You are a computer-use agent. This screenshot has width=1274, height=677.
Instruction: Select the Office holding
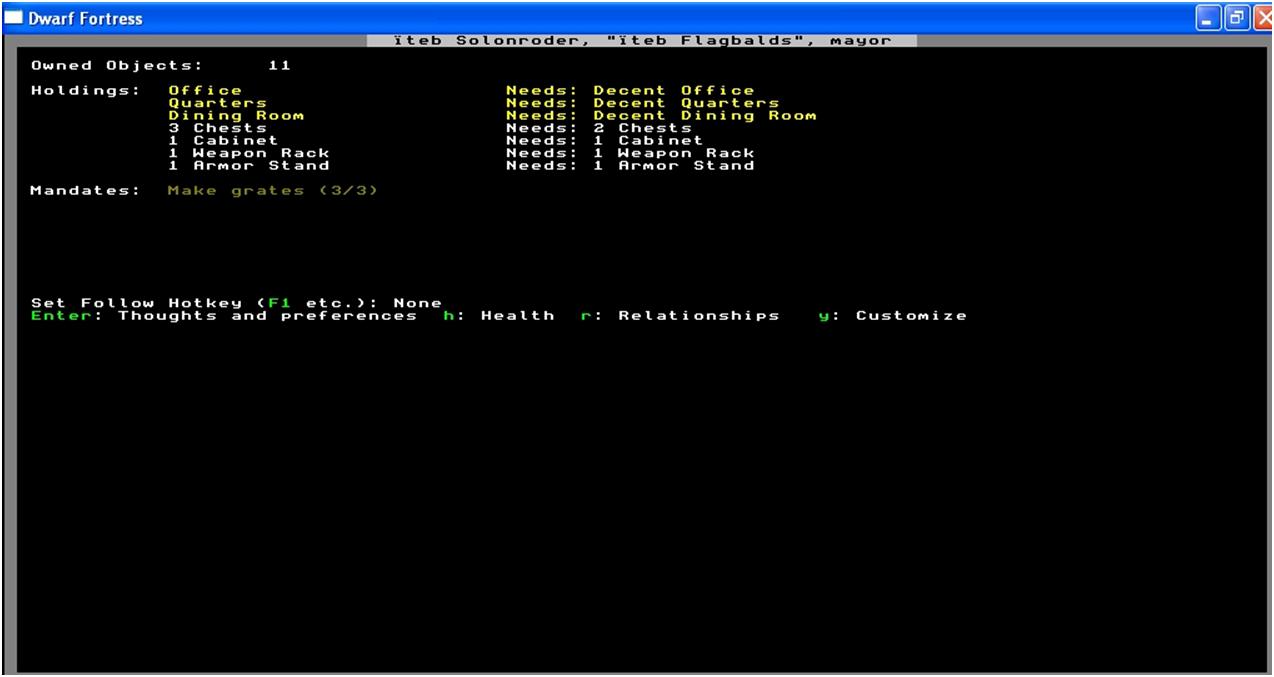tap(205, 91)
